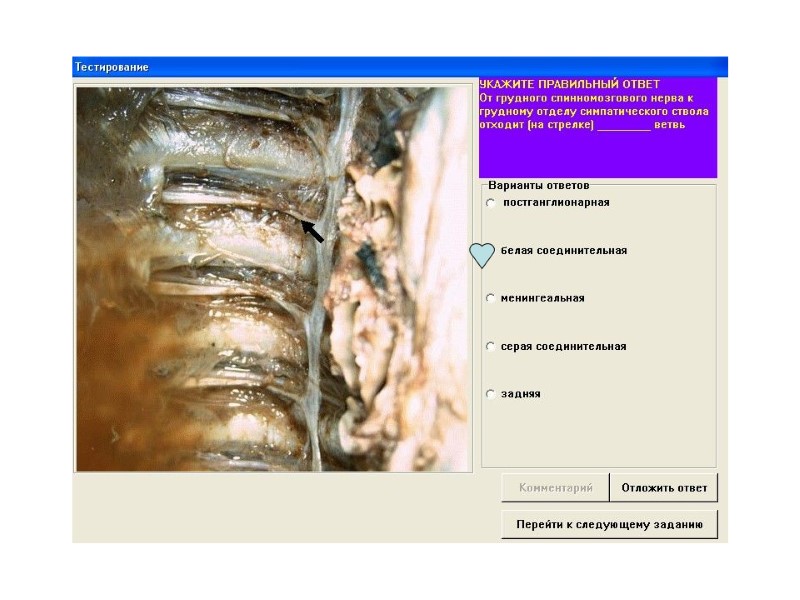Select the 'задняя' radio option
The width and height of the screenshot is (800, 600).
coord(490,394)
